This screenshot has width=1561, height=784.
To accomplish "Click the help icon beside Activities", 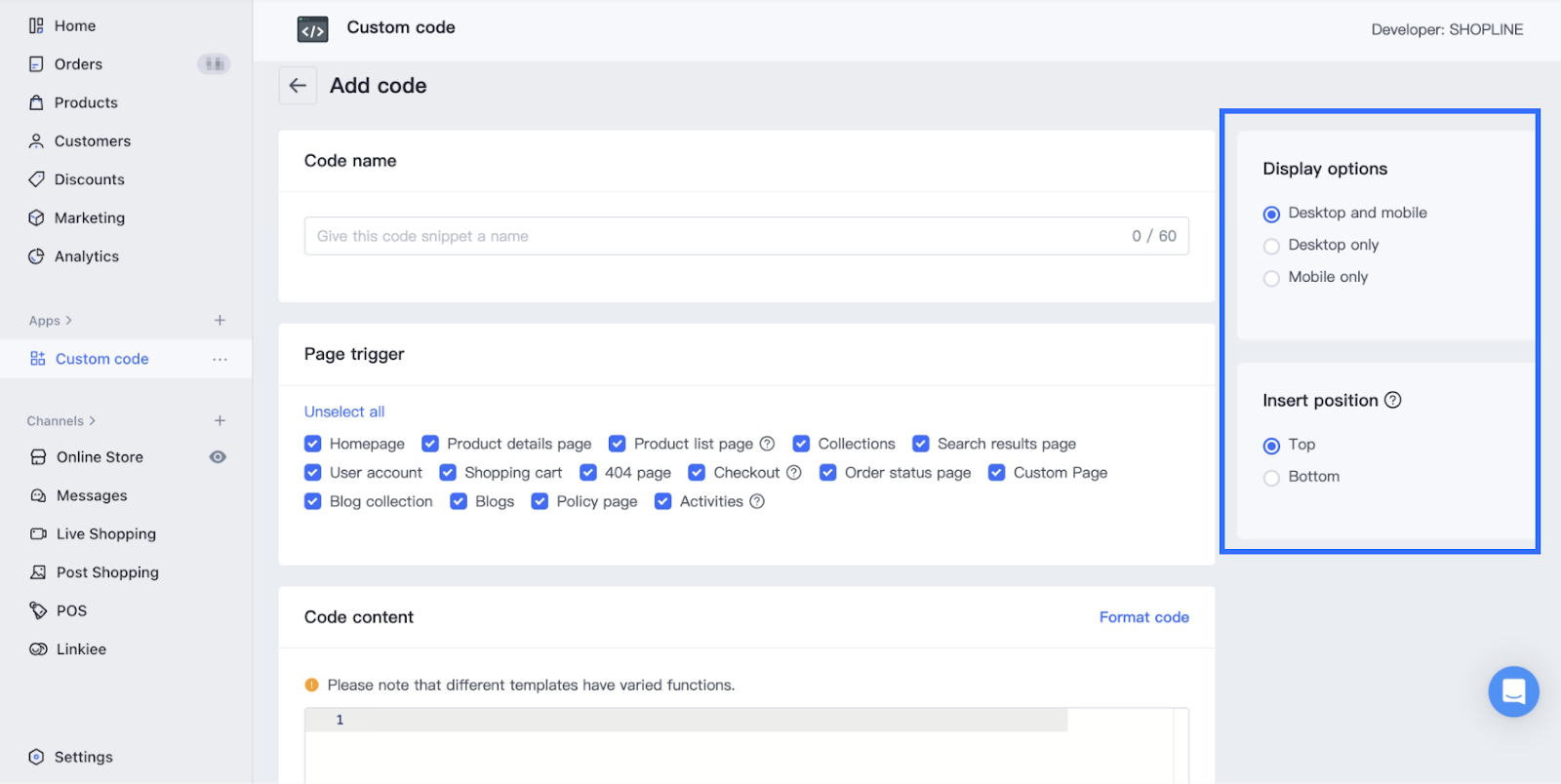I will pos(757,501).
